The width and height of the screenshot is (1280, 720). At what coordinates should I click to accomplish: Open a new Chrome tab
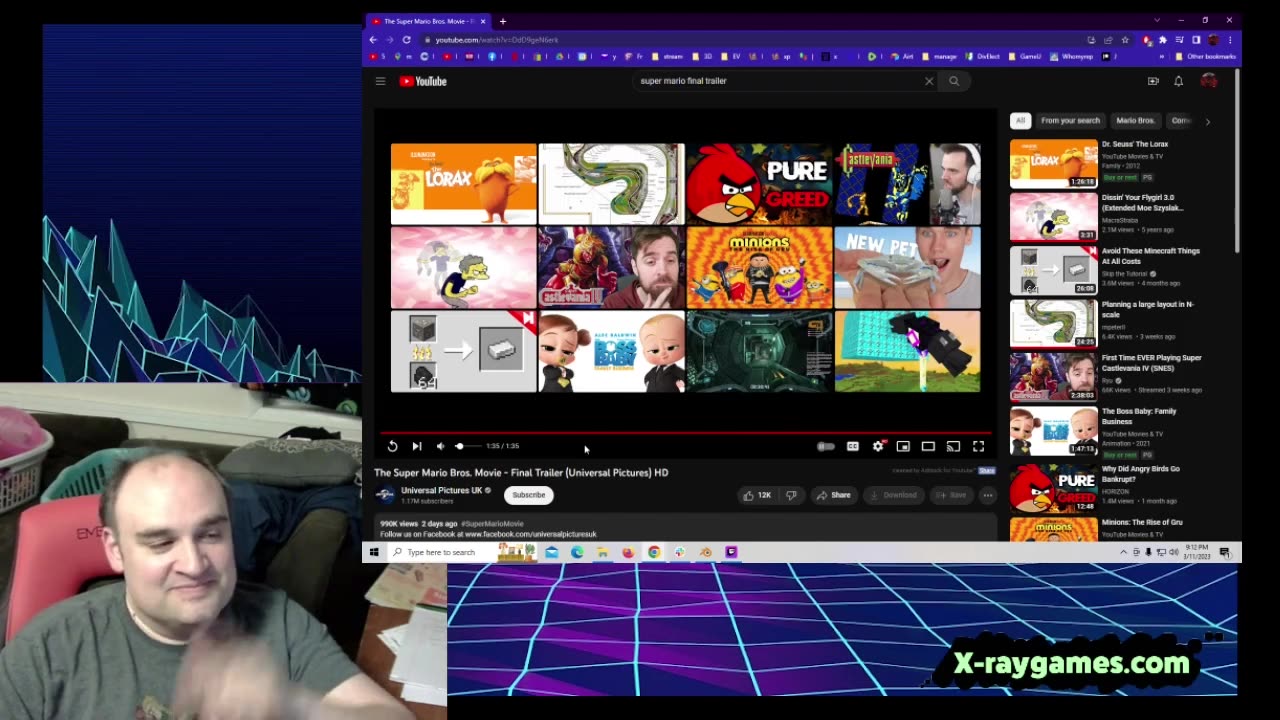[503, 21]
